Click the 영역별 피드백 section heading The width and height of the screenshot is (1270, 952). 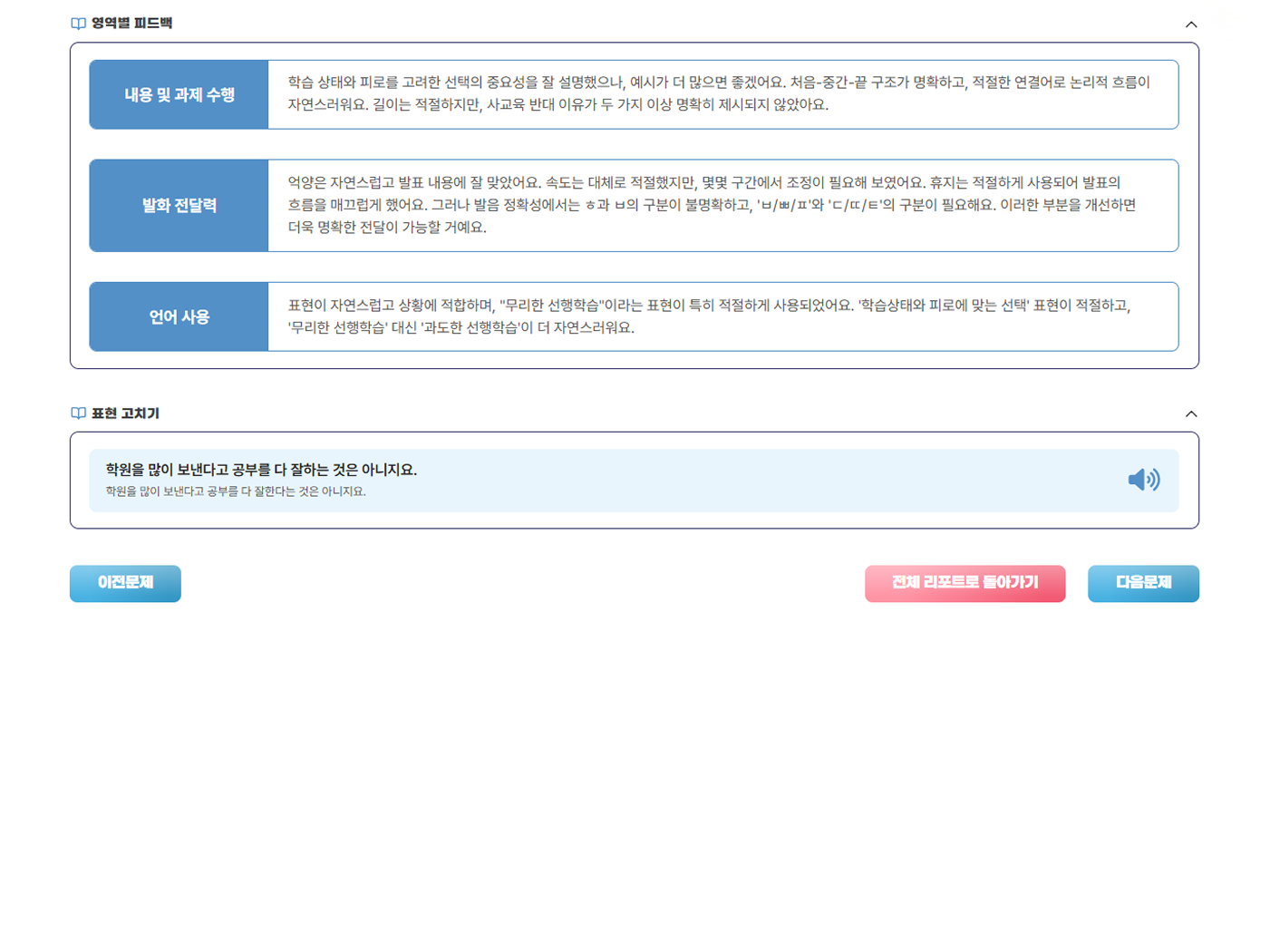(131, 24)
